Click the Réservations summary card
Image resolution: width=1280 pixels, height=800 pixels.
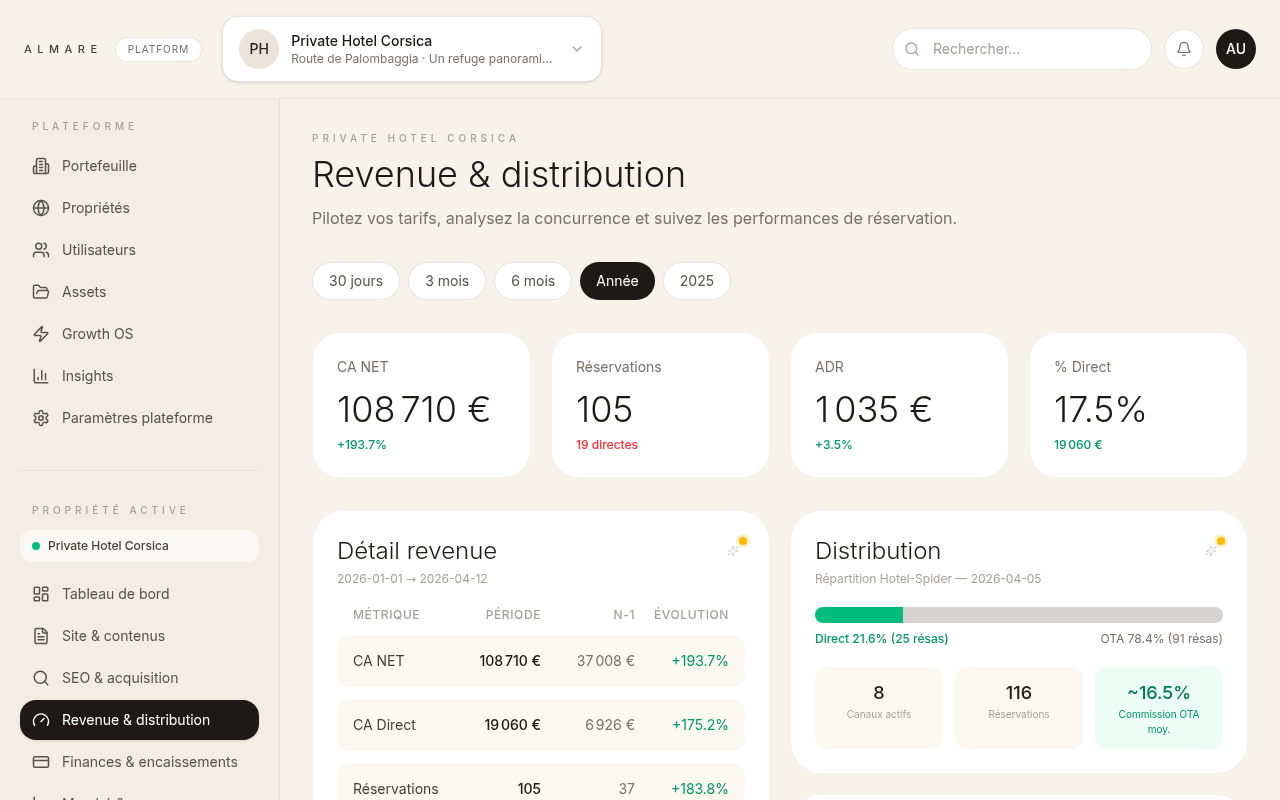[x=660, y=405]
